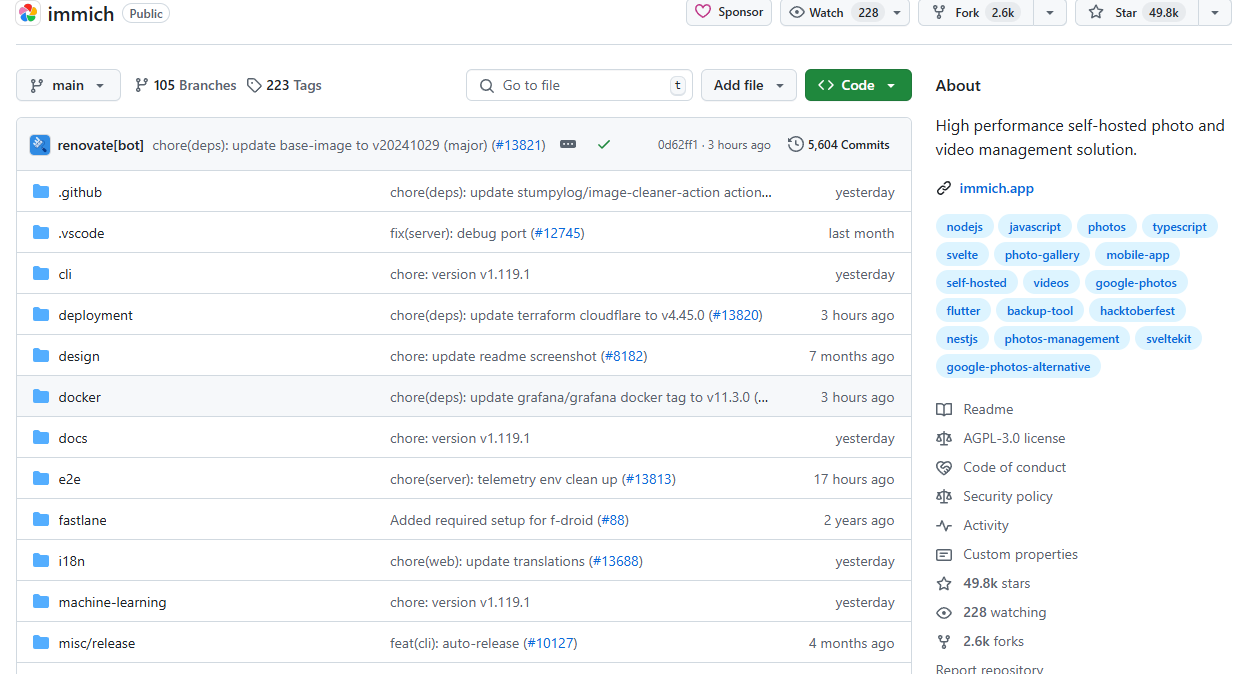
Task: Open the 223 Tags link
Action: tap(284, 86)
